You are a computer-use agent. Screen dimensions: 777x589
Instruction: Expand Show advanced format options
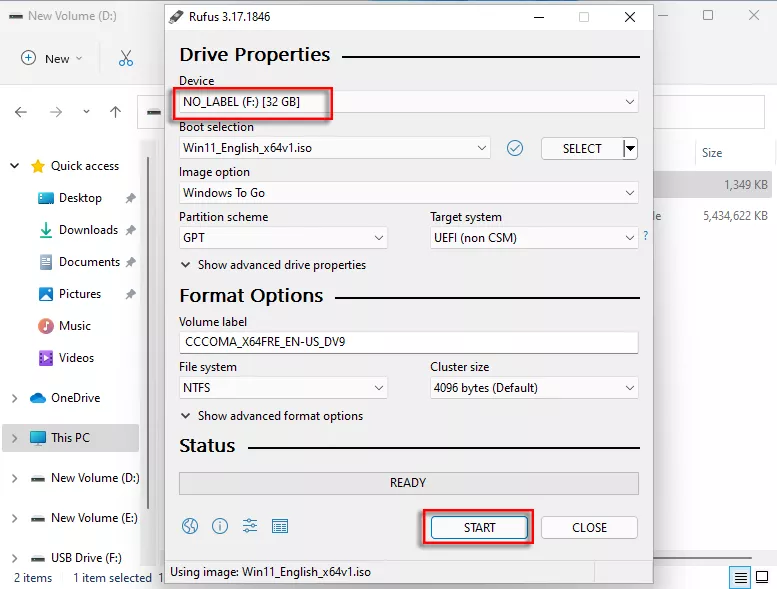coord(272,416)
